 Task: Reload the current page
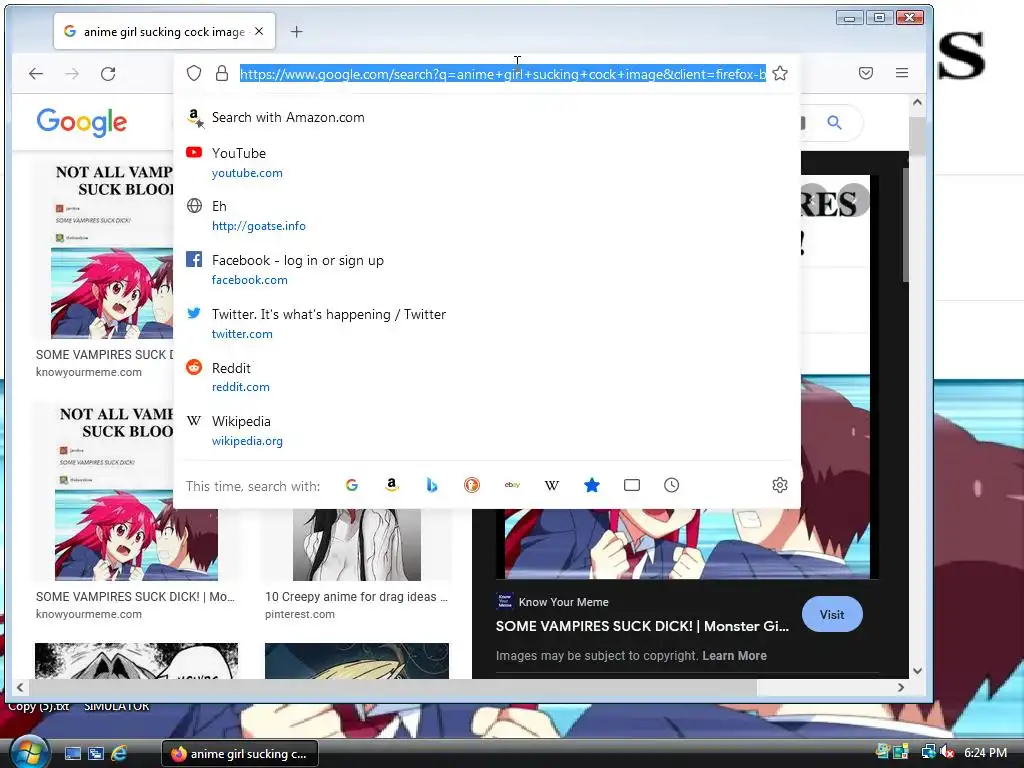pyautogui.click(x=108, y=74)
